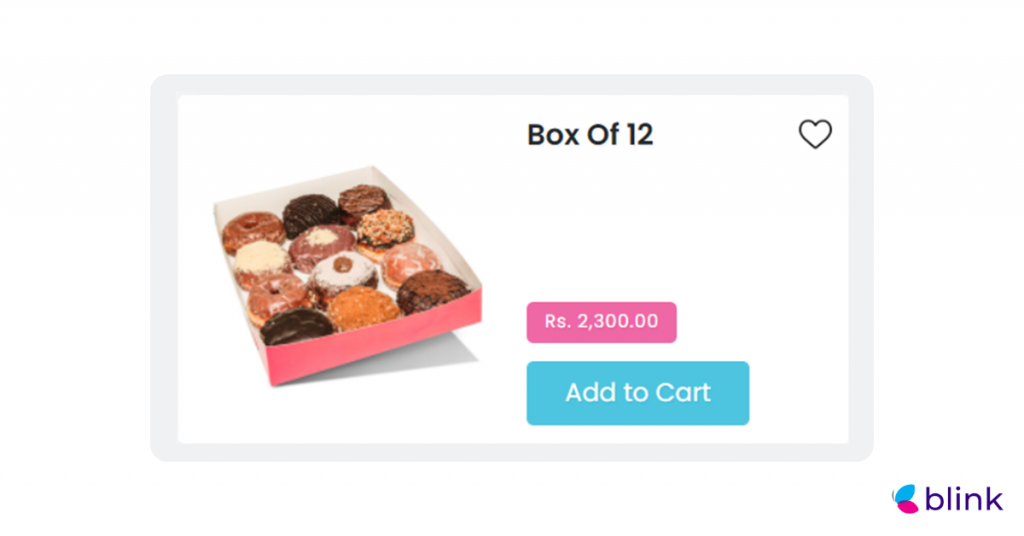Click the white crumb-topped donut
The width and height of the screenshot is (1024, 536).
pyautogui.click(x=261, y=260)
